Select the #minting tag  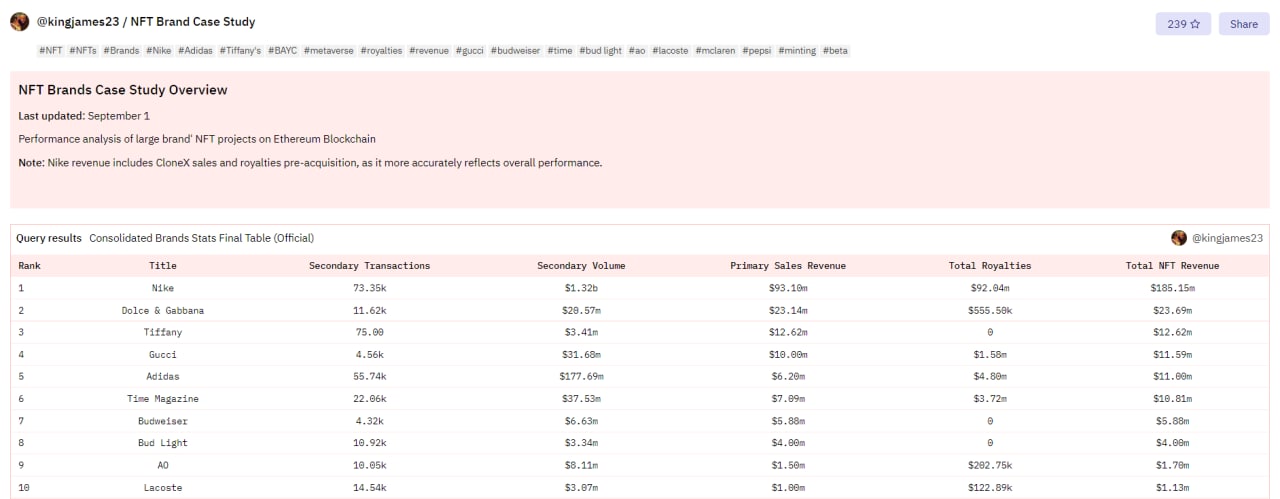(x=797, y=50)
